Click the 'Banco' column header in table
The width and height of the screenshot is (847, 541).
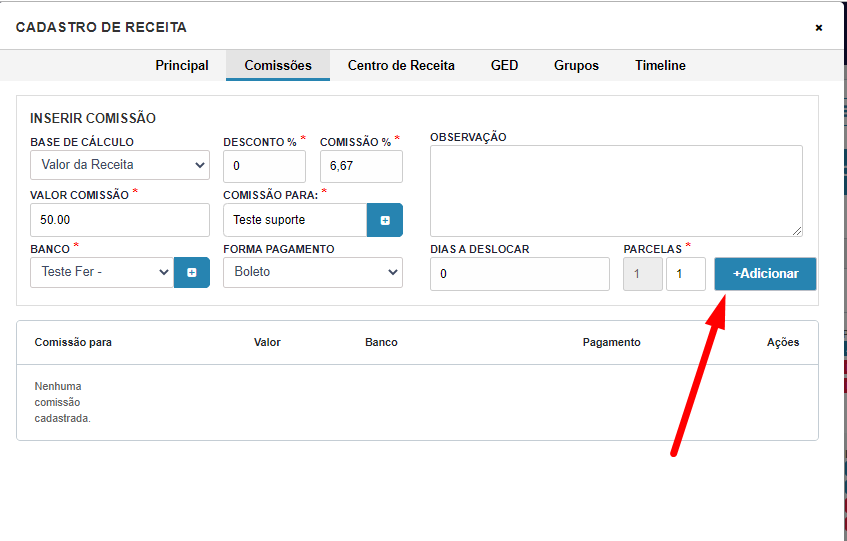pyautogui.click(x=381, y=342)
